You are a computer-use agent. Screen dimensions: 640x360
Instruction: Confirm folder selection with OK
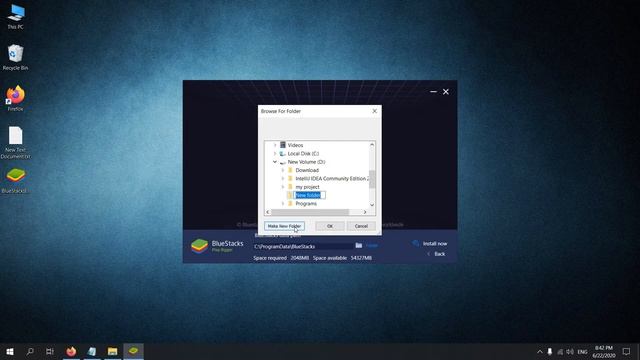click(x=330, y=226)
